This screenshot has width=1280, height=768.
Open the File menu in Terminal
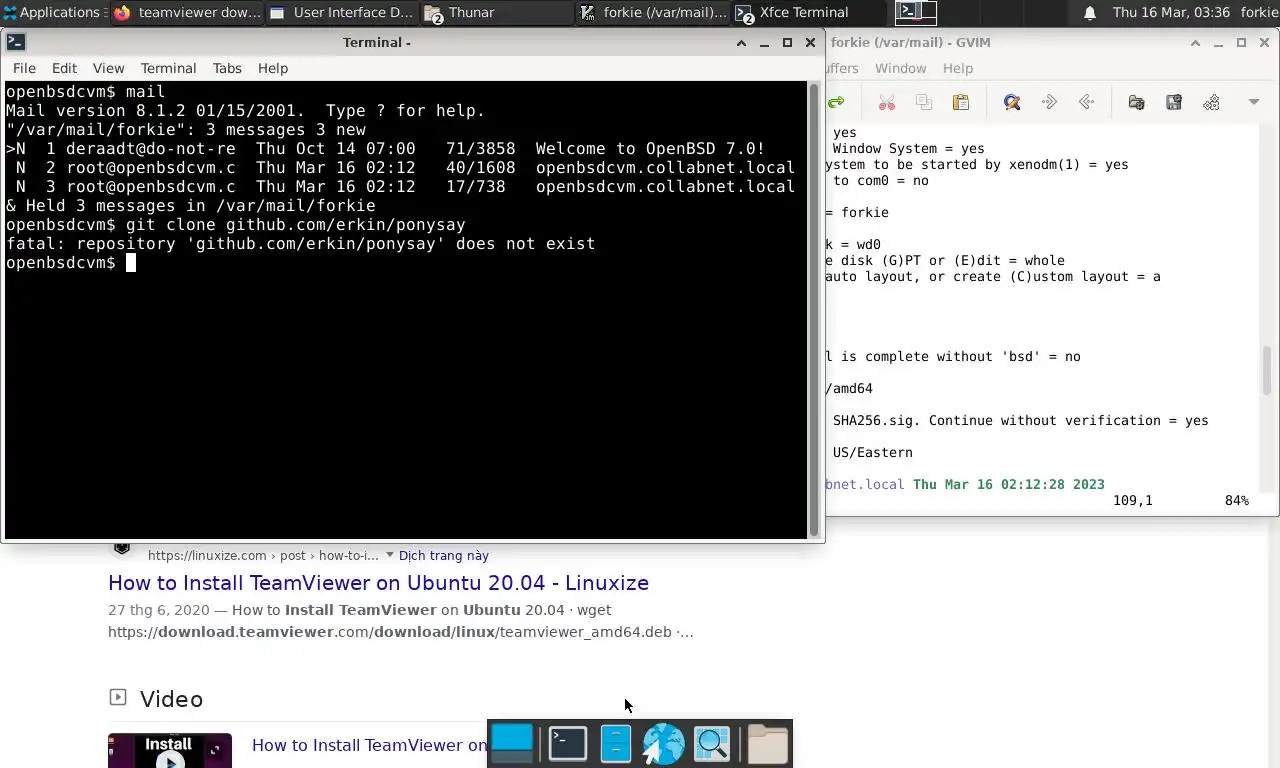click(24, 68)
